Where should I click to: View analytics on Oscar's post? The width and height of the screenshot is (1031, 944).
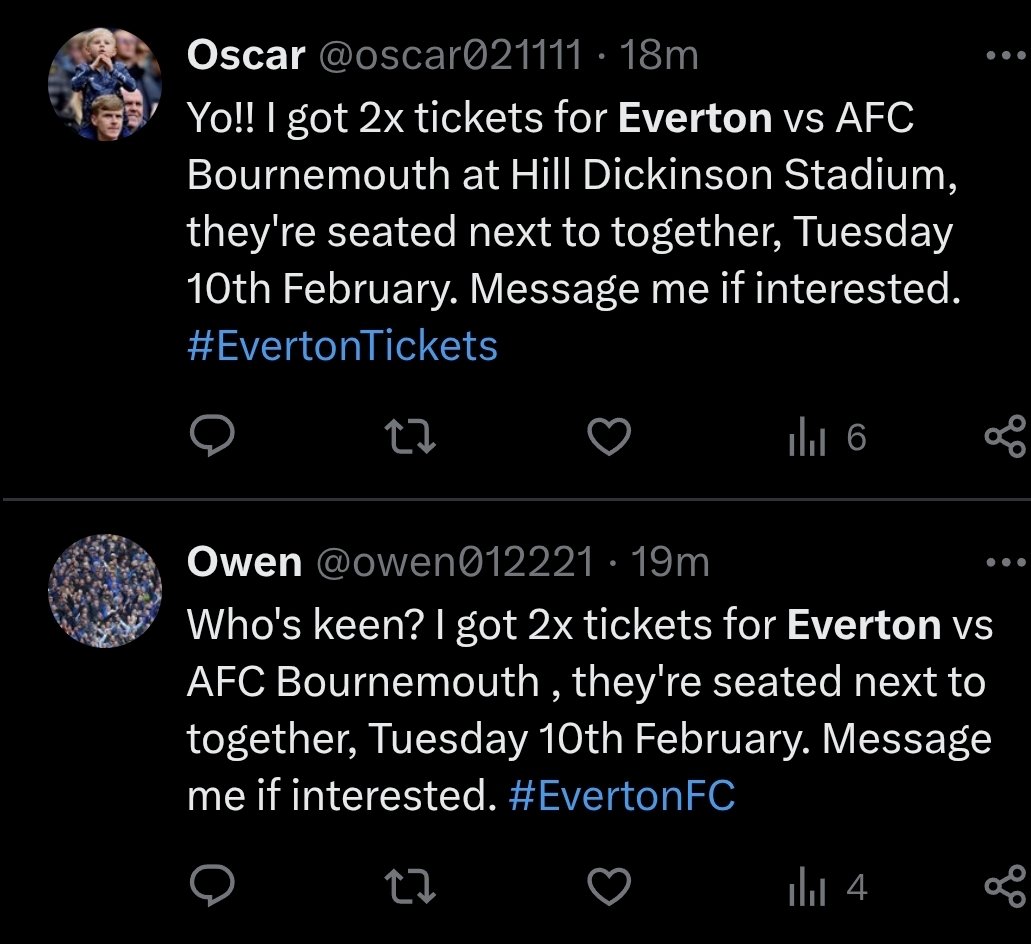click(825, 437)
